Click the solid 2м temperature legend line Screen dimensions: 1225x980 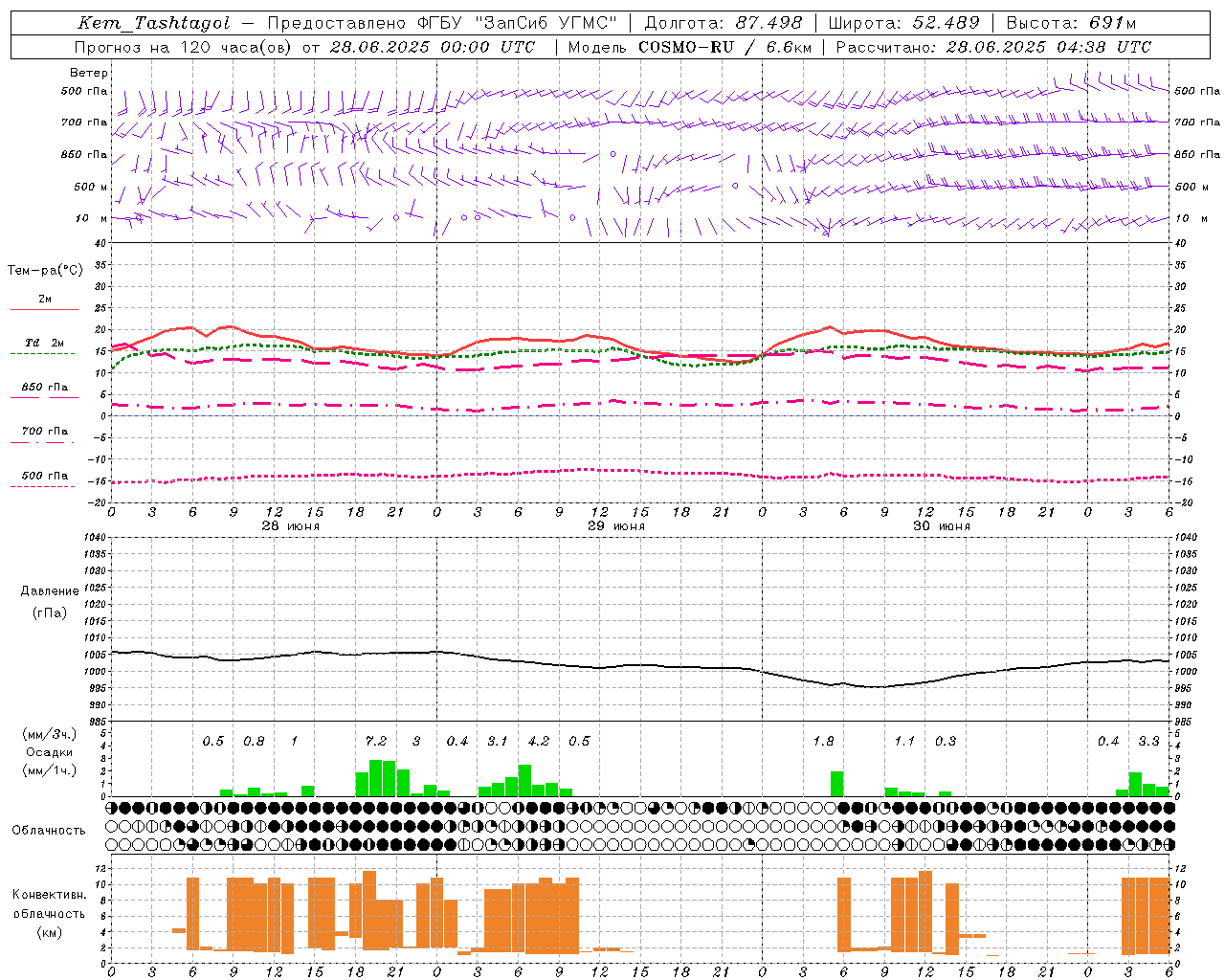pos(44,309)
